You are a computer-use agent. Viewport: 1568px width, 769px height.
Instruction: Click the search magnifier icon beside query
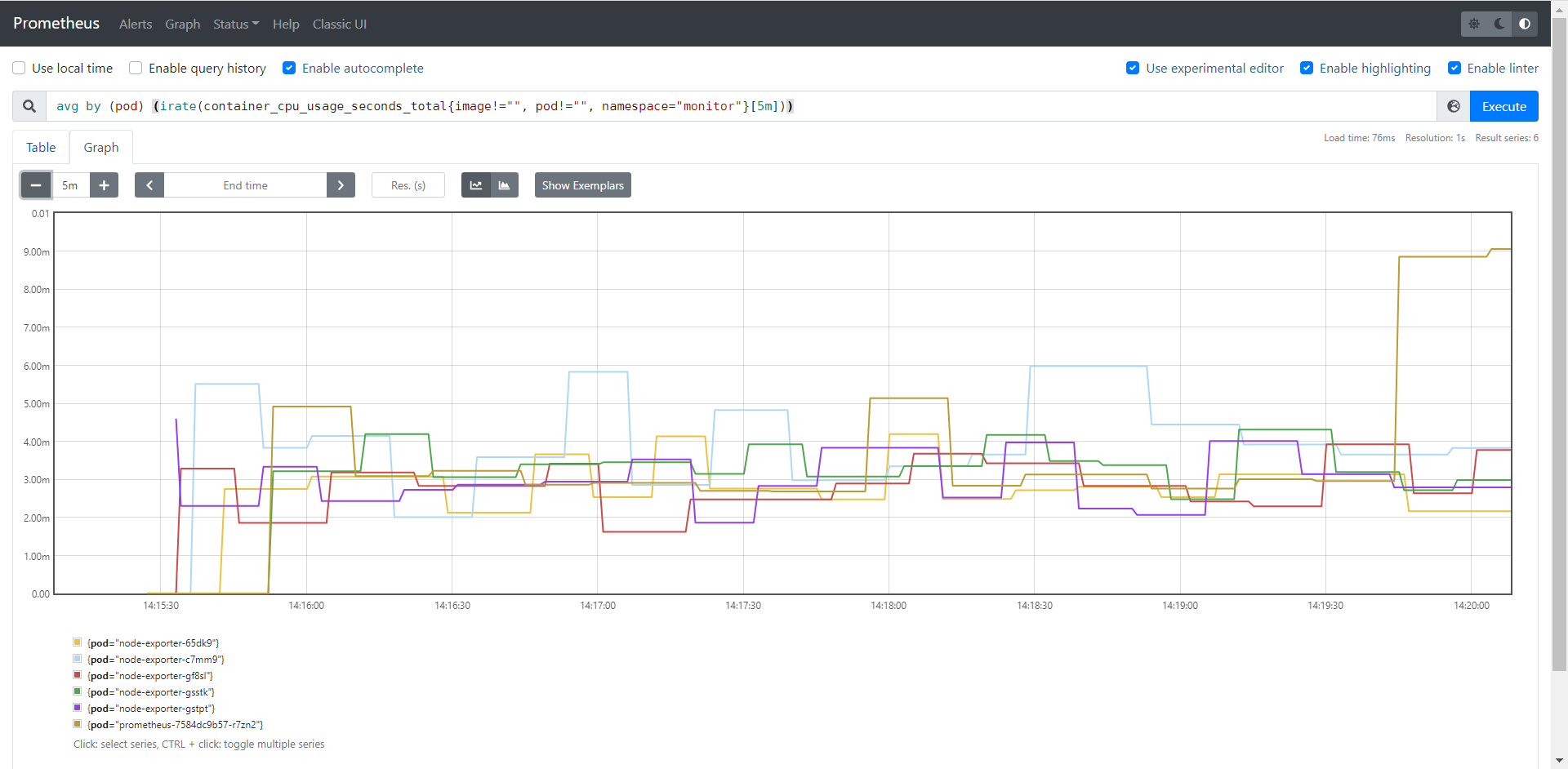click(29, 106)
